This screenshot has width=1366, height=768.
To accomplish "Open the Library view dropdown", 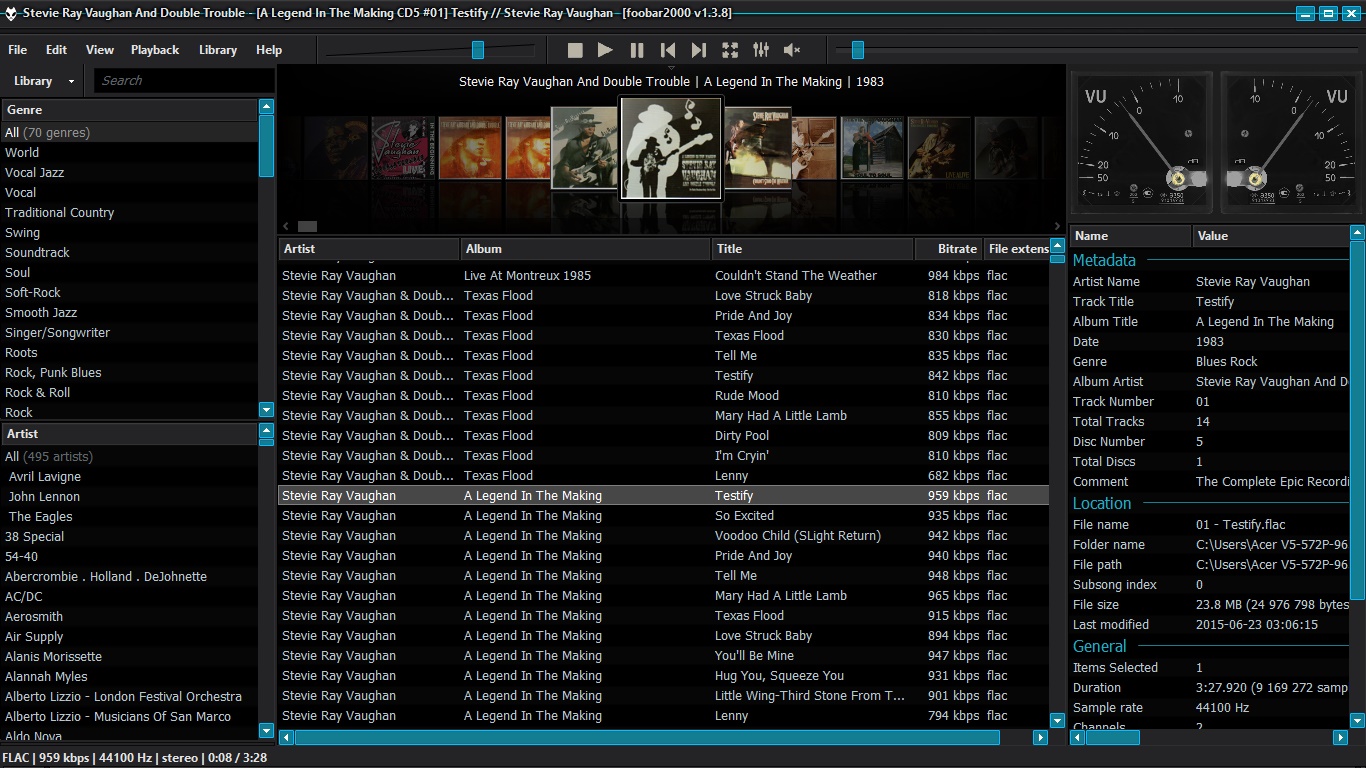I will coord(44,81).
